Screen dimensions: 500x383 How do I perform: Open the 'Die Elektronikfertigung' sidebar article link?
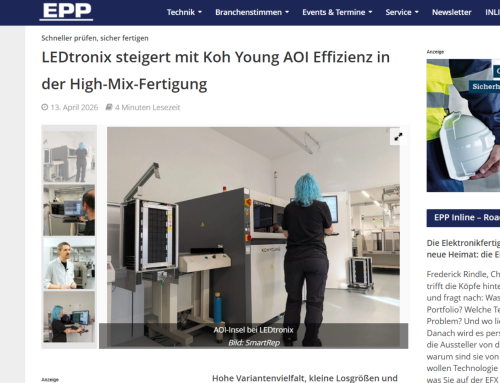(463, 249)
